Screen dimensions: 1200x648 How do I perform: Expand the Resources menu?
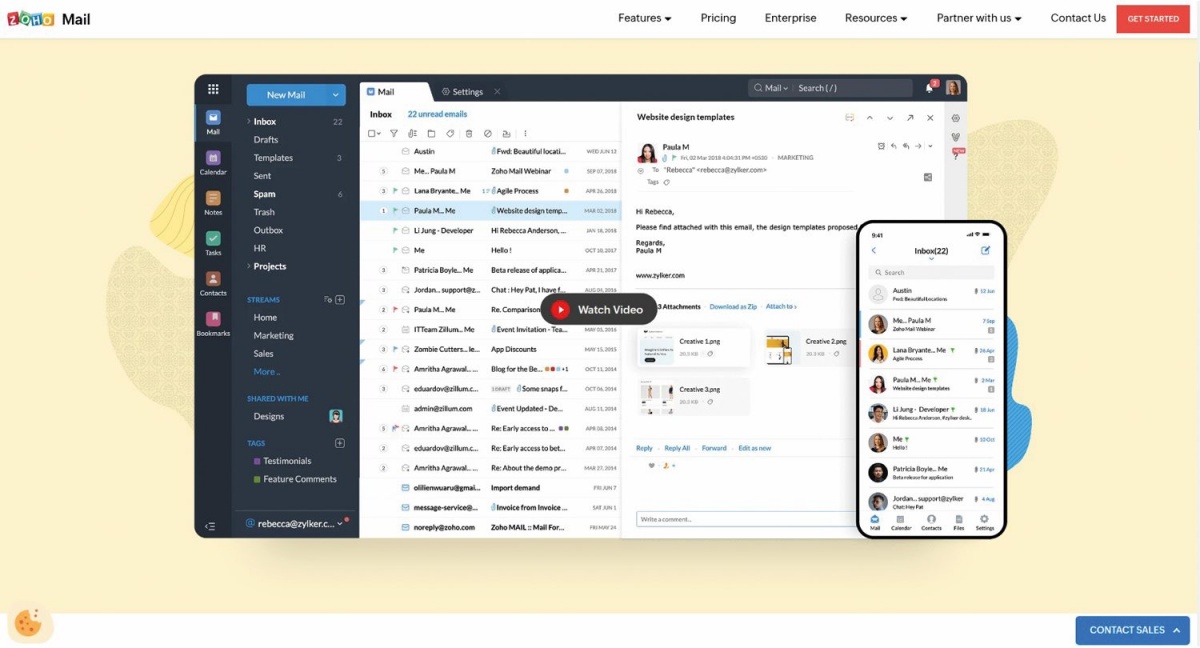pos(876,18)
